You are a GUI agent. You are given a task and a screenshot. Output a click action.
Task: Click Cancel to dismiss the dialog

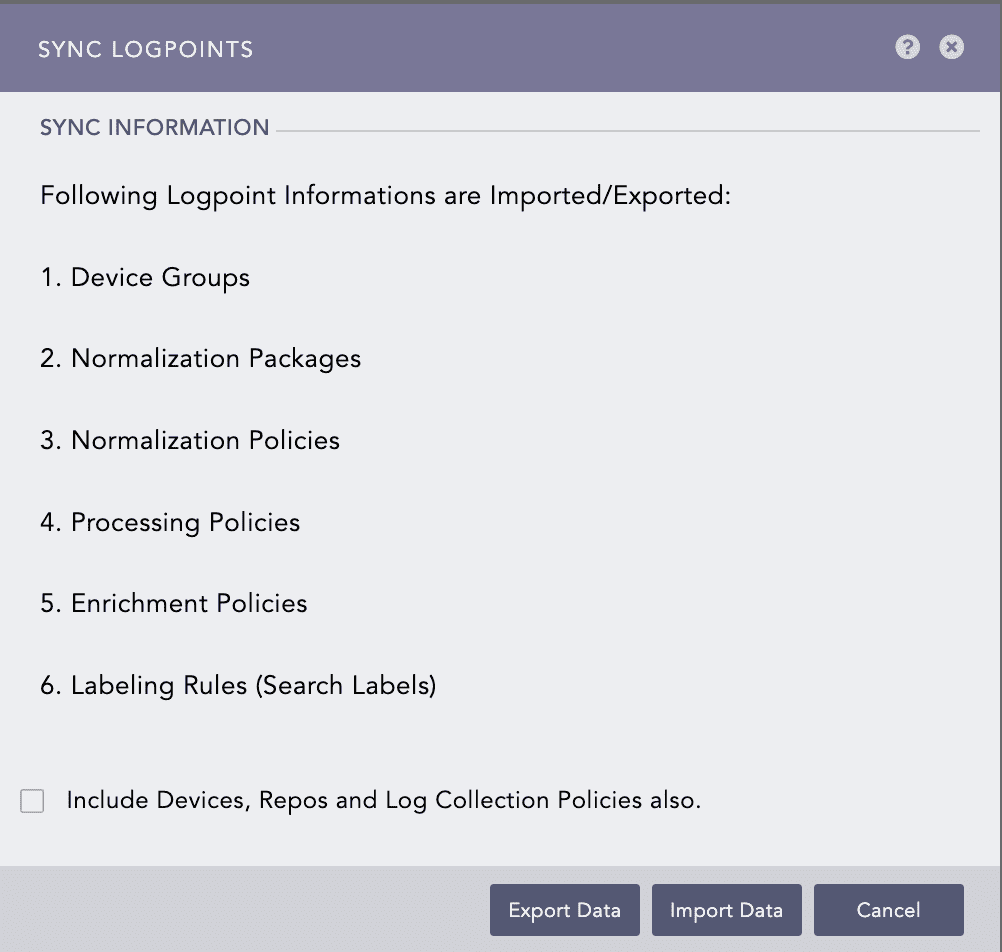coord(887,910)
